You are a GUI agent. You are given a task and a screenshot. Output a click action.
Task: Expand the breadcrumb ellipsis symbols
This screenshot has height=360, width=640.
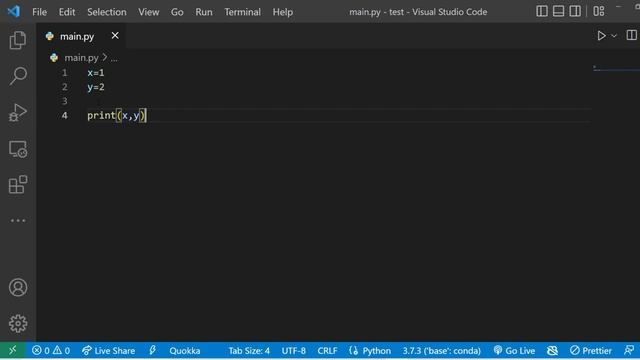pyautogui.click(x=114, y=58)
